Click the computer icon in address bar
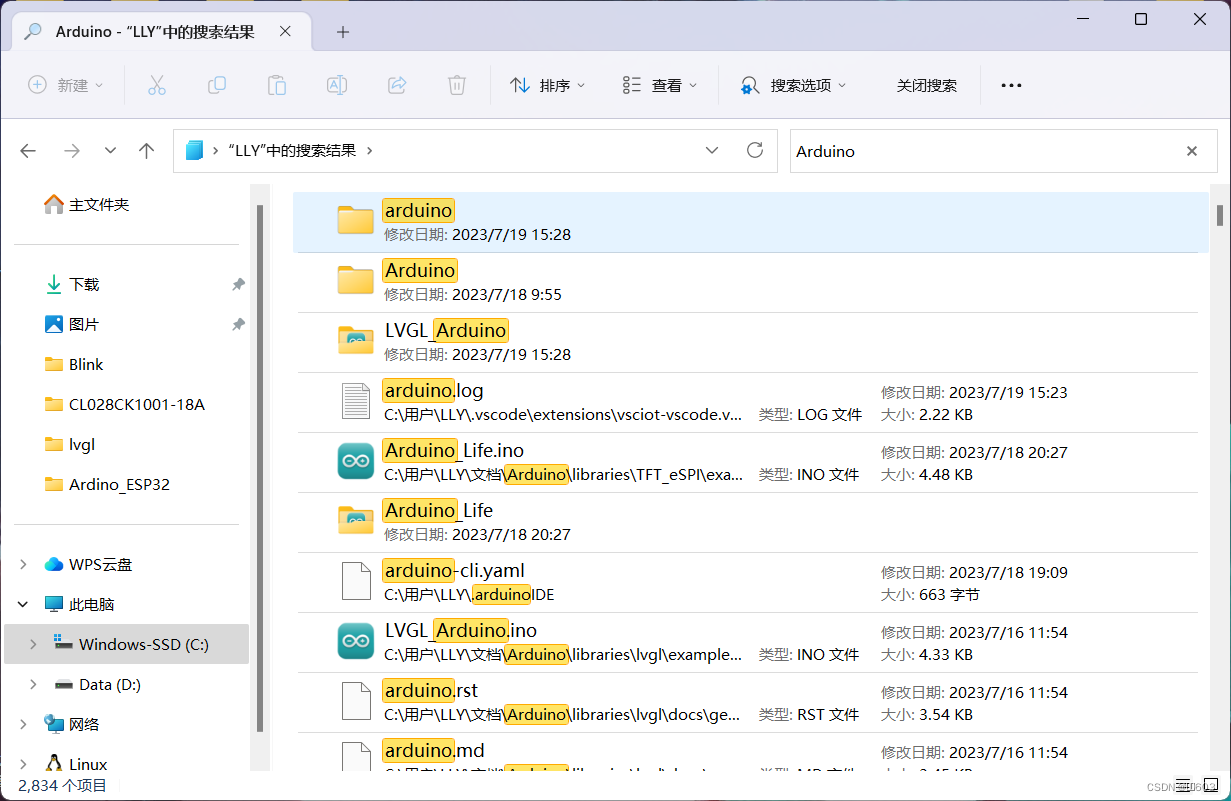Screen dimensions: 1231x801 coord(194,150)
